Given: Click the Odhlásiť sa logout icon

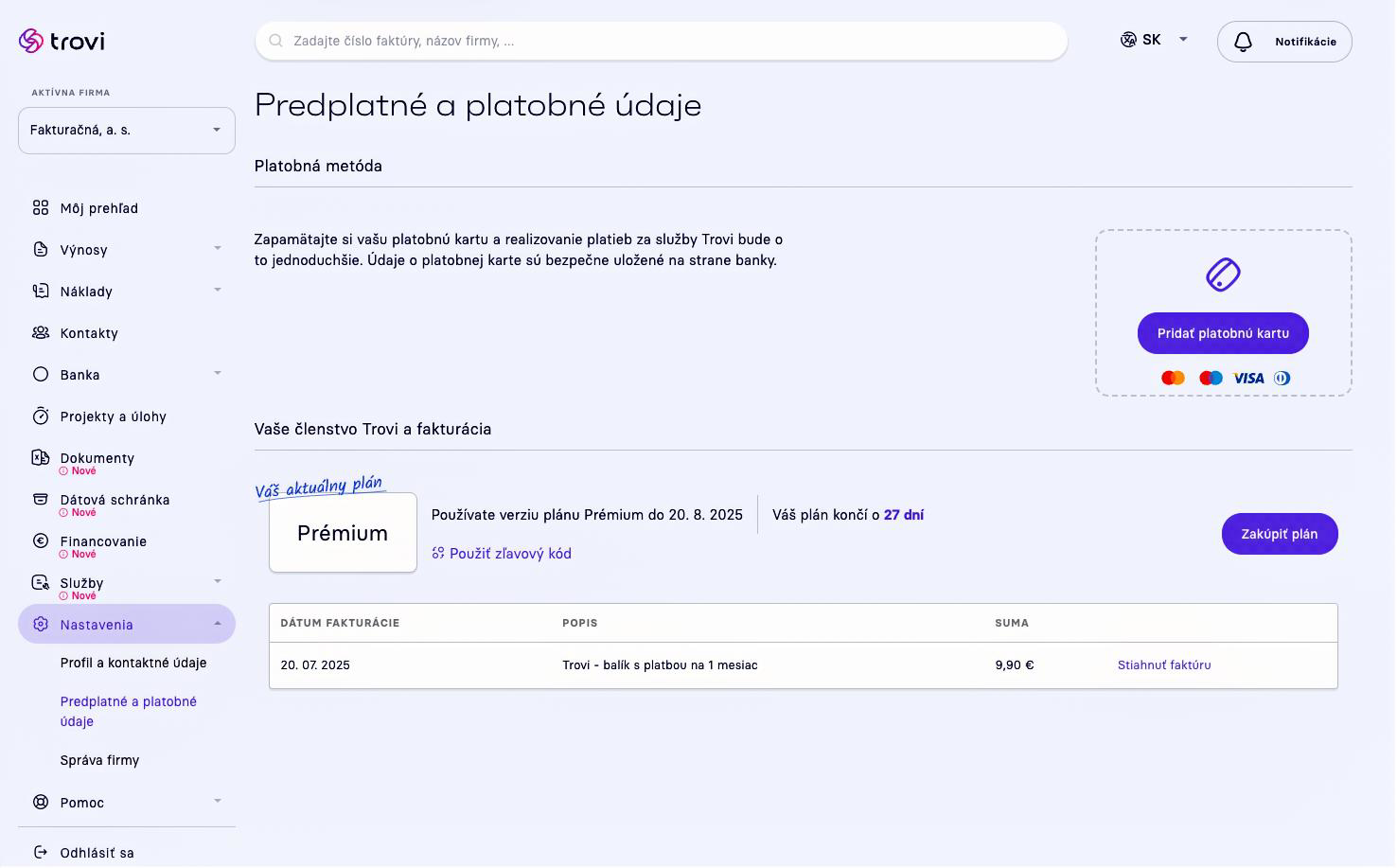Looking at the screenshot, I should [x=41, y=853].
